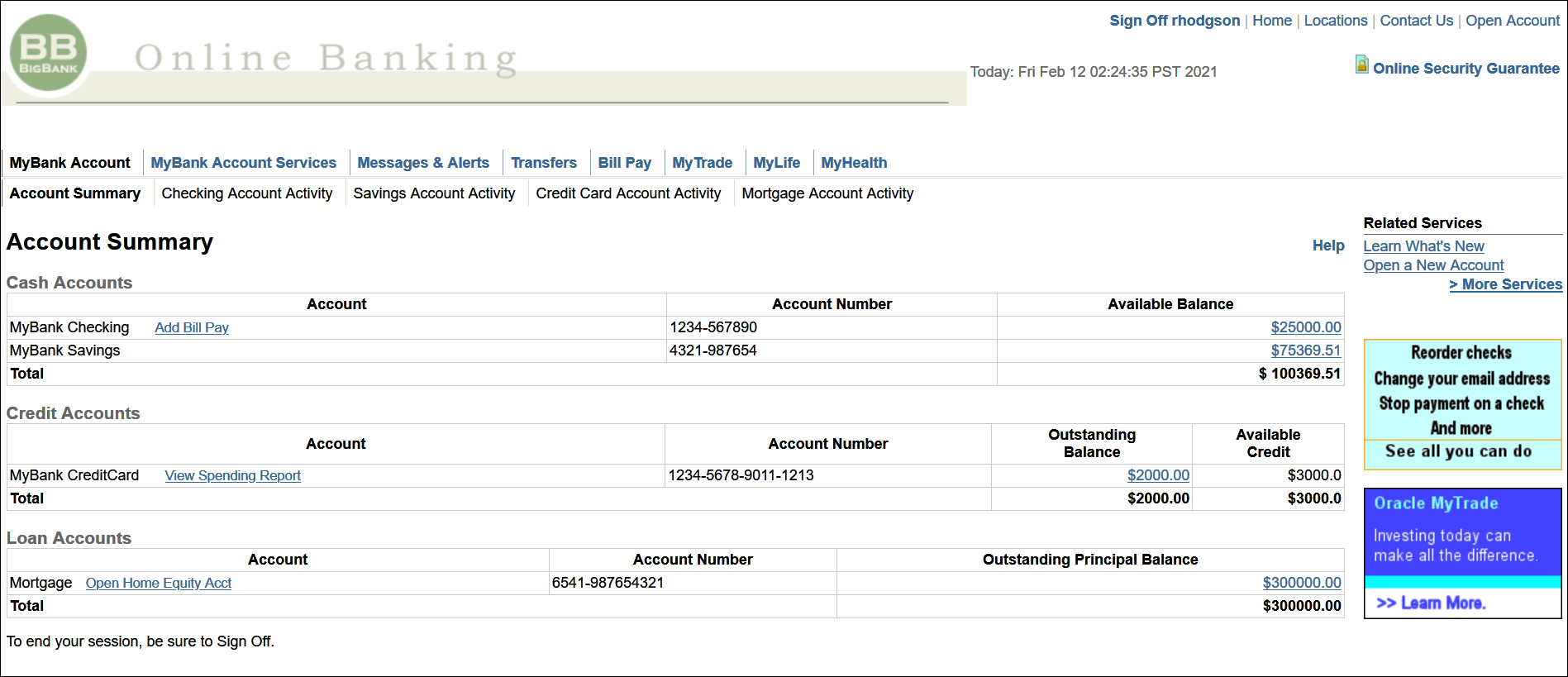Open the More Services link
Image resolution: width=1568 pixels, height=677 pixels.
pyautogui.click(x=1505, y=284)
